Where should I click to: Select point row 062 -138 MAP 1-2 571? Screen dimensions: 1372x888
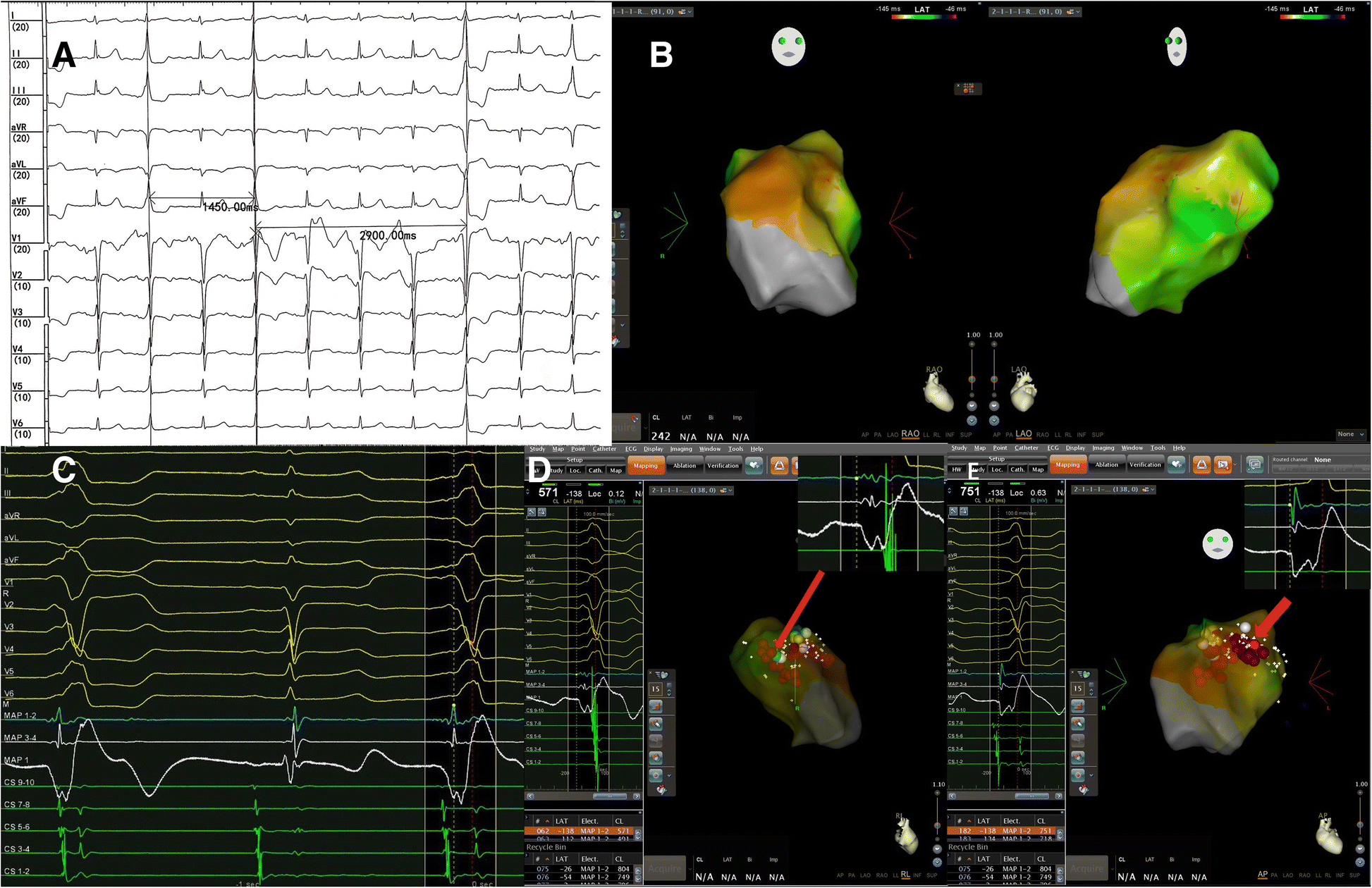[579, 831]
